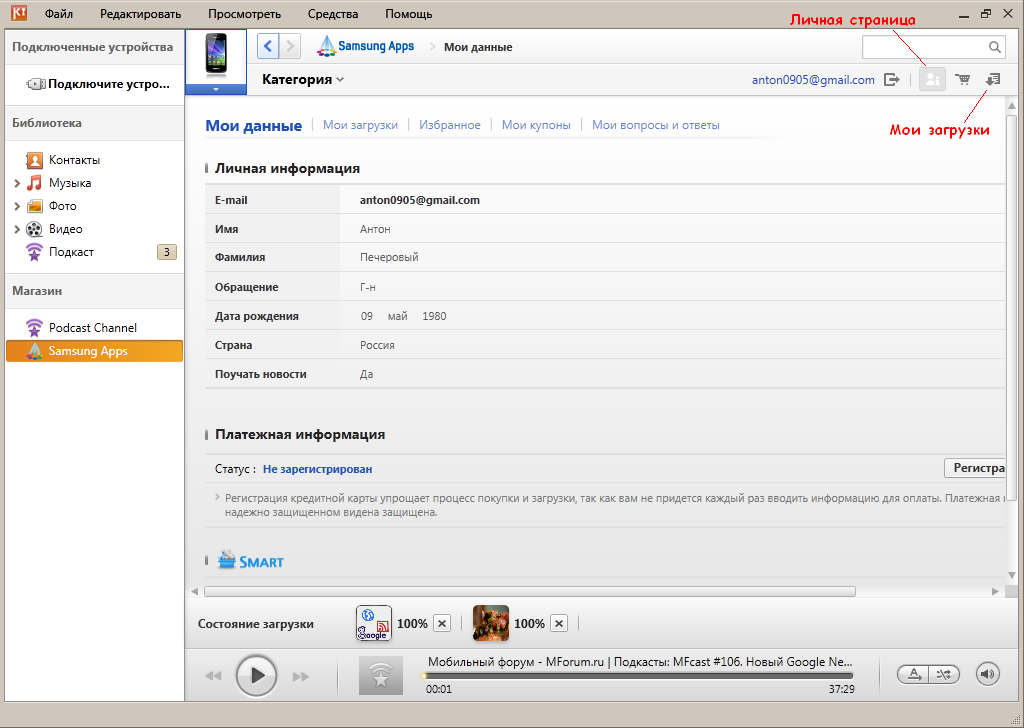This screenshot has height=728, width=1024.
Task: Go back with the left navigation arrow
Action: [268, 46]
